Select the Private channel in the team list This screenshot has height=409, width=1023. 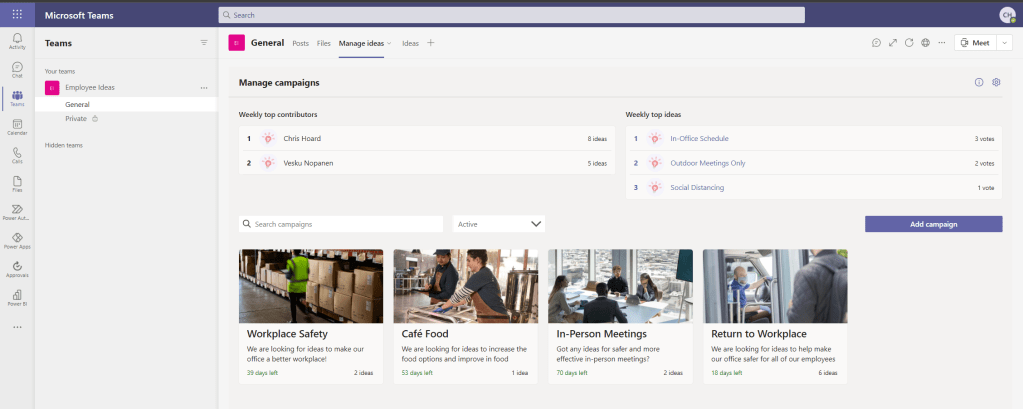(76, 118)
